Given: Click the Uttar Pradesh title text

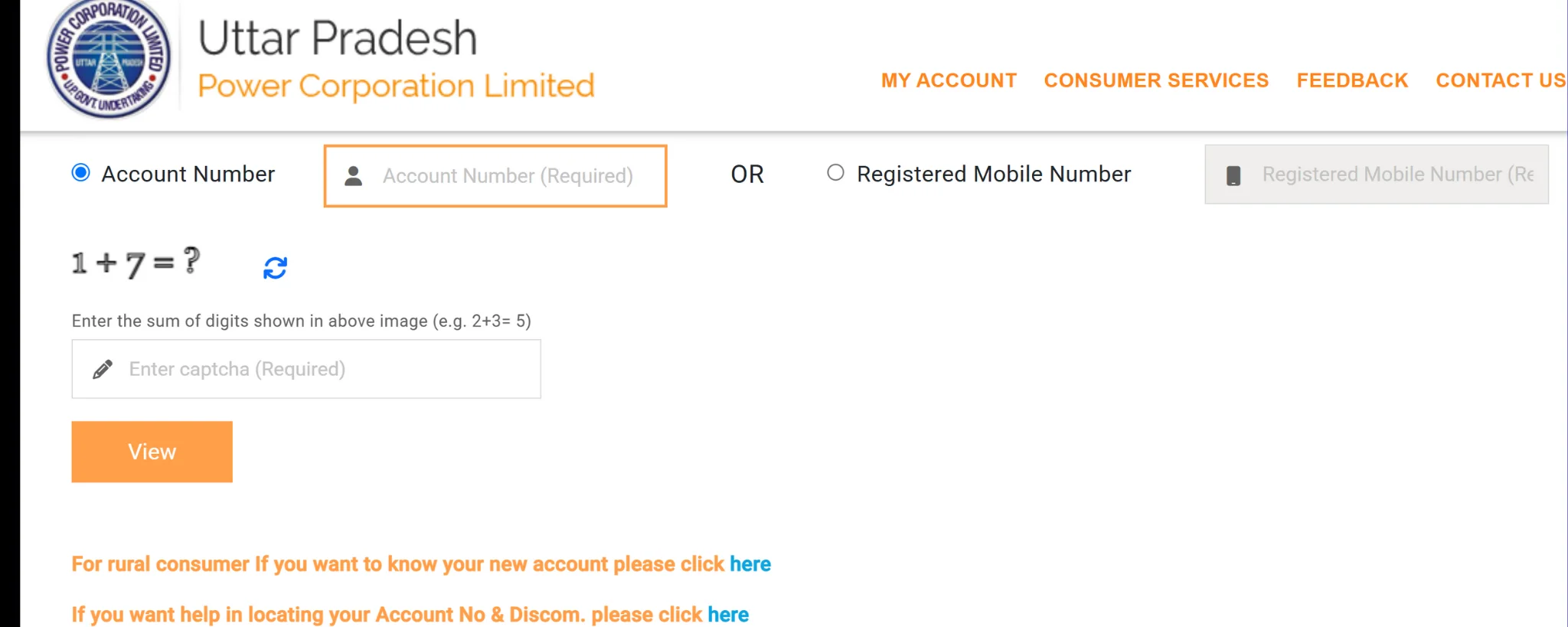Looking at the screenshot, I should pos(338,38).
